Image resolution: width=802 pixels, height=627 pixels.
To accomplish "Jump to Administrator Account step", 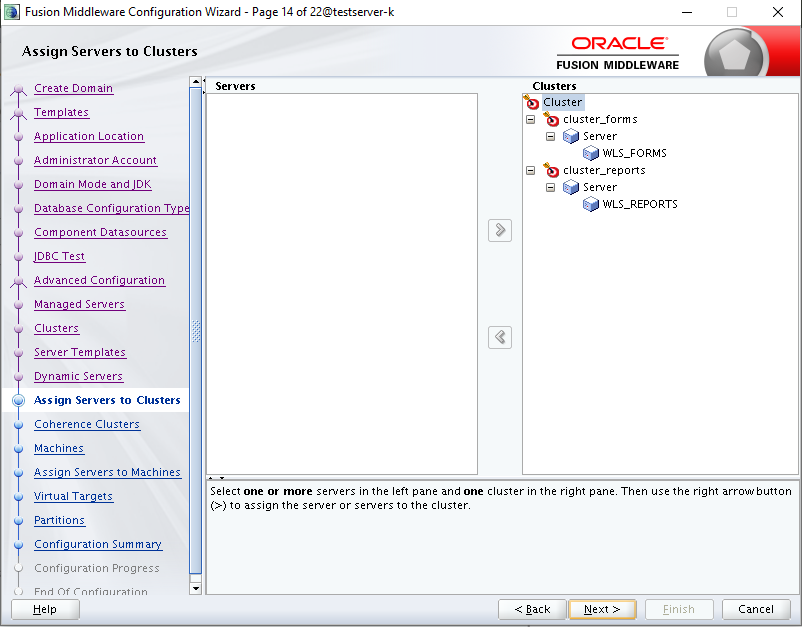I will click(x=95, y=161).
